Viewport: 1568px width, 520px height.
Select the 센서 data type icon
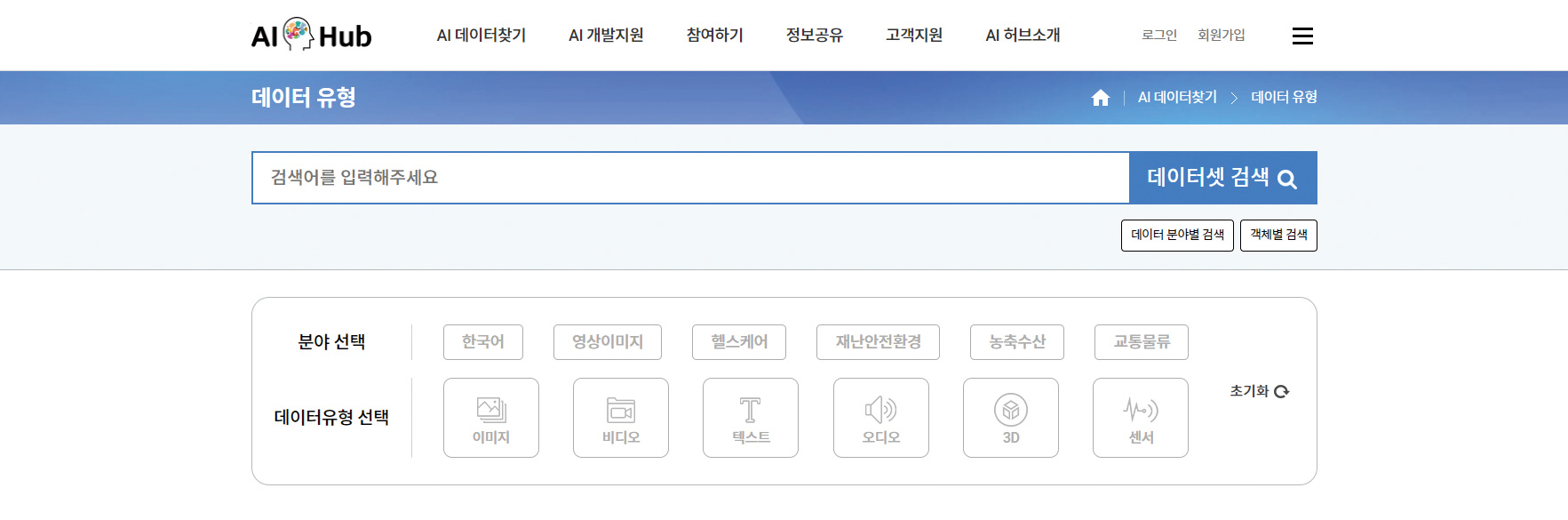tap(1141, 418)
